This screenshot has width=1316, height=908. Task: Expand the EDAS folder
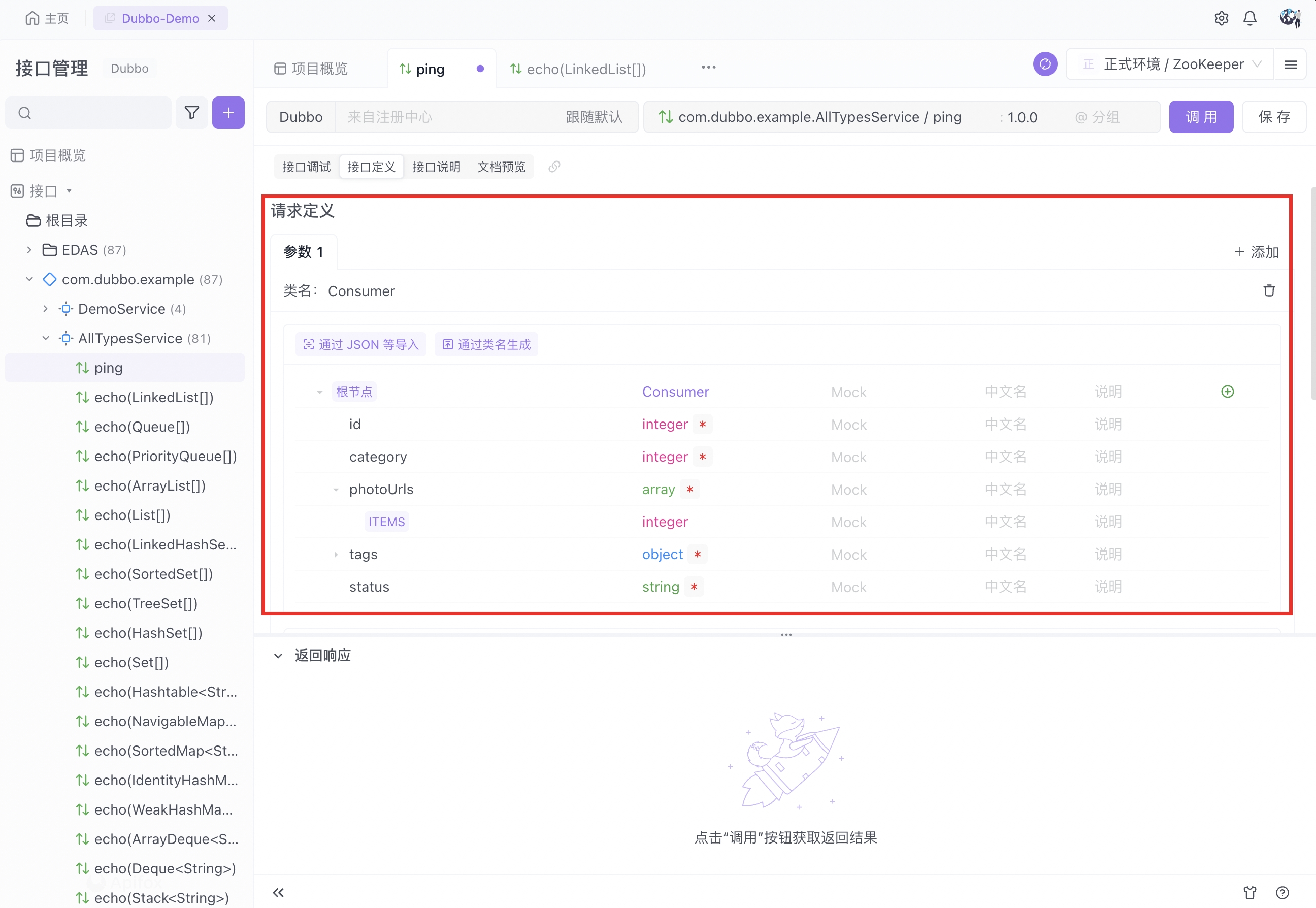(29, 250)
